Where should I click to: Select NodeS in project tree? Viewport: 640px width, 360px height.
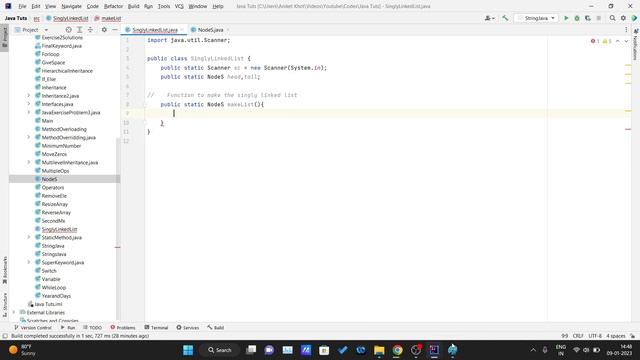49,179
